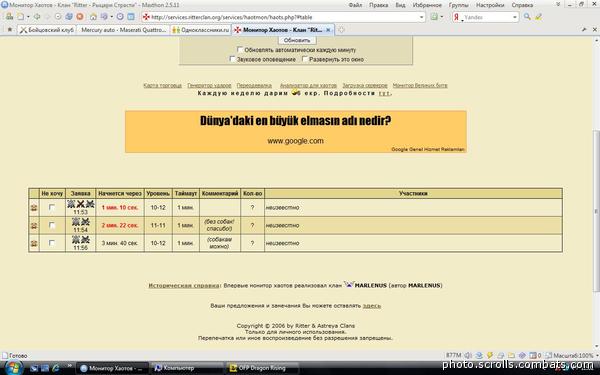Click the row icon left of the 11:53 entry
600x375 pixels.
pyautogui.click(x=34, y=207)
